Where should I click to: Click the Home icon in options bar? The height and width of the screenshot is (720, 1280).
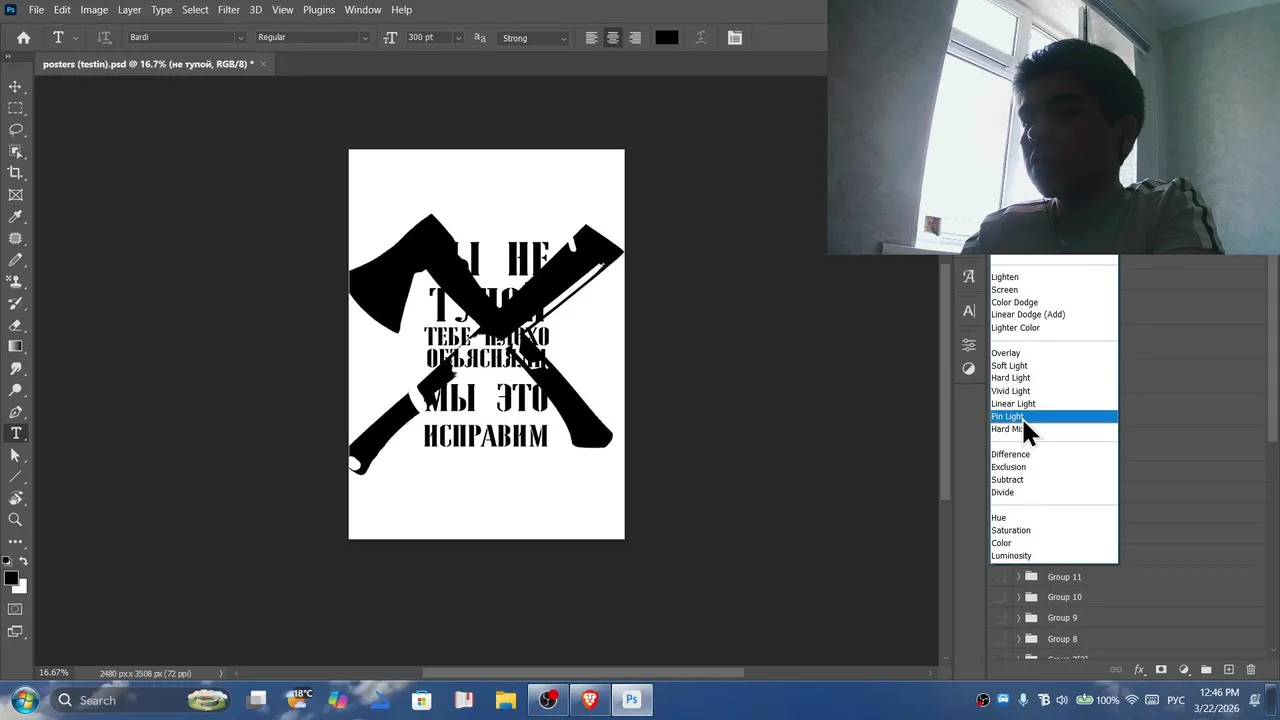click(23, 38)
